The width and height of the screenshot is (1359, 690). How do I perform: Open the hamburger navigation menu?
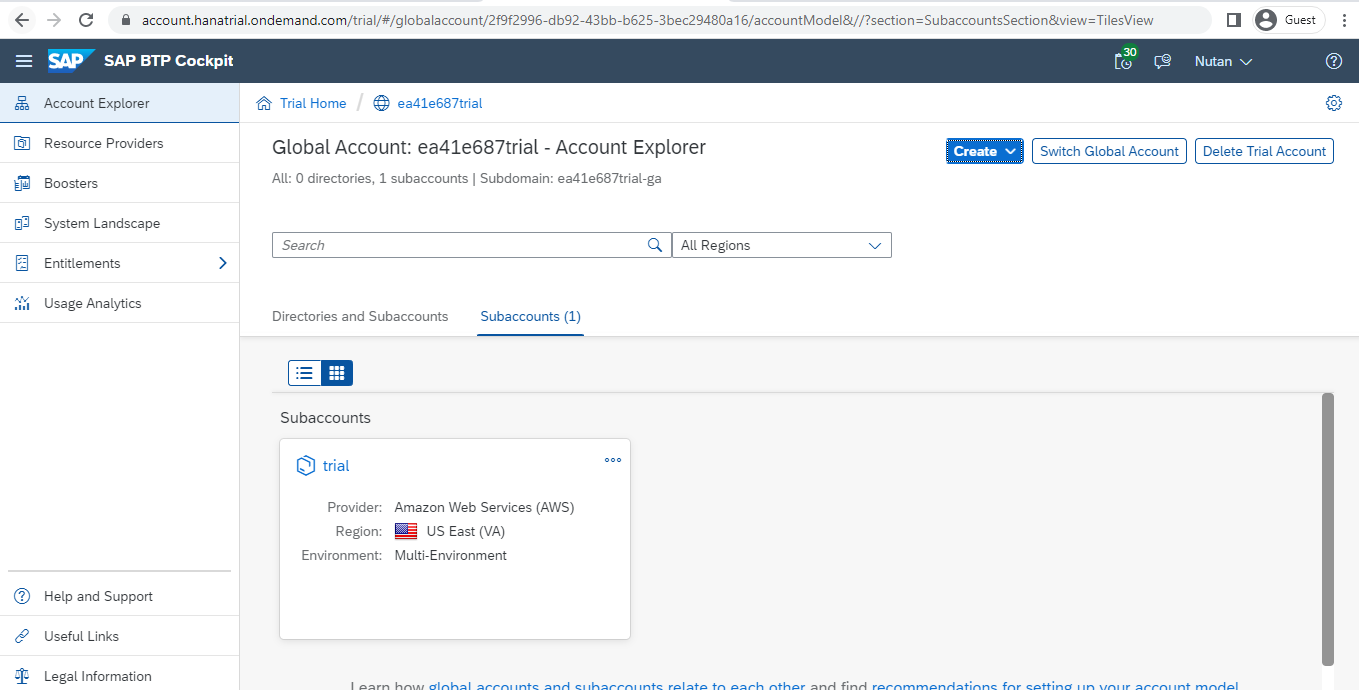24,61
